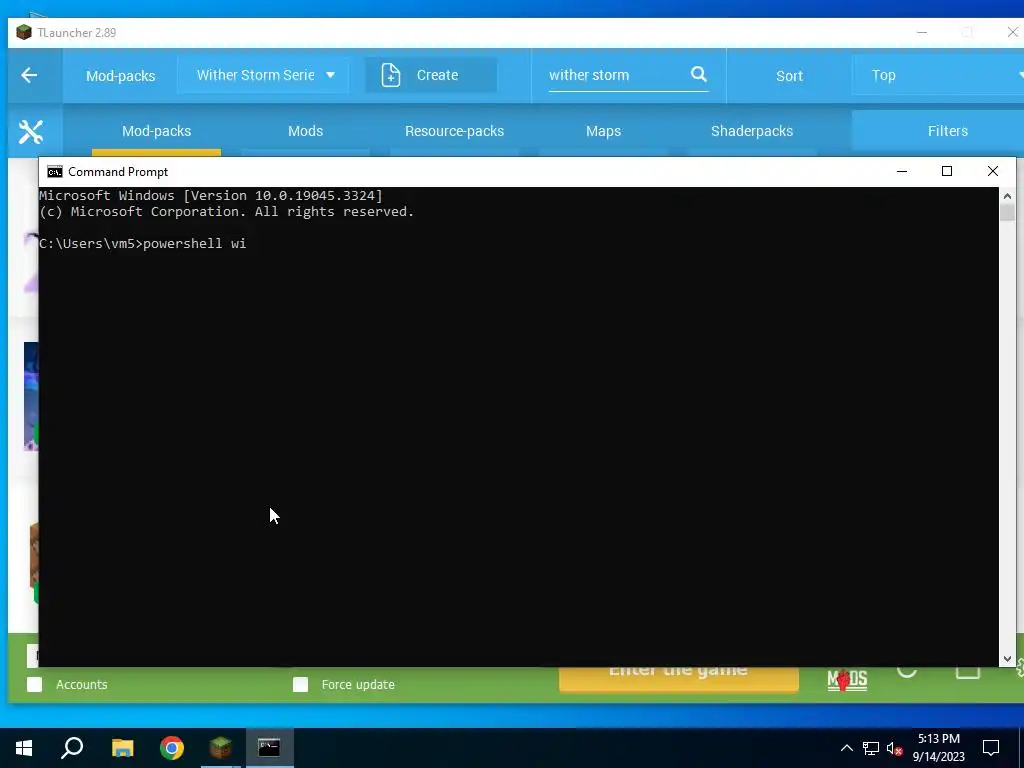Image resolution: width=1024 pixels, height=768 pixels.
Task: Open TLauncher tools wrench icon
Action: point(31,132)
